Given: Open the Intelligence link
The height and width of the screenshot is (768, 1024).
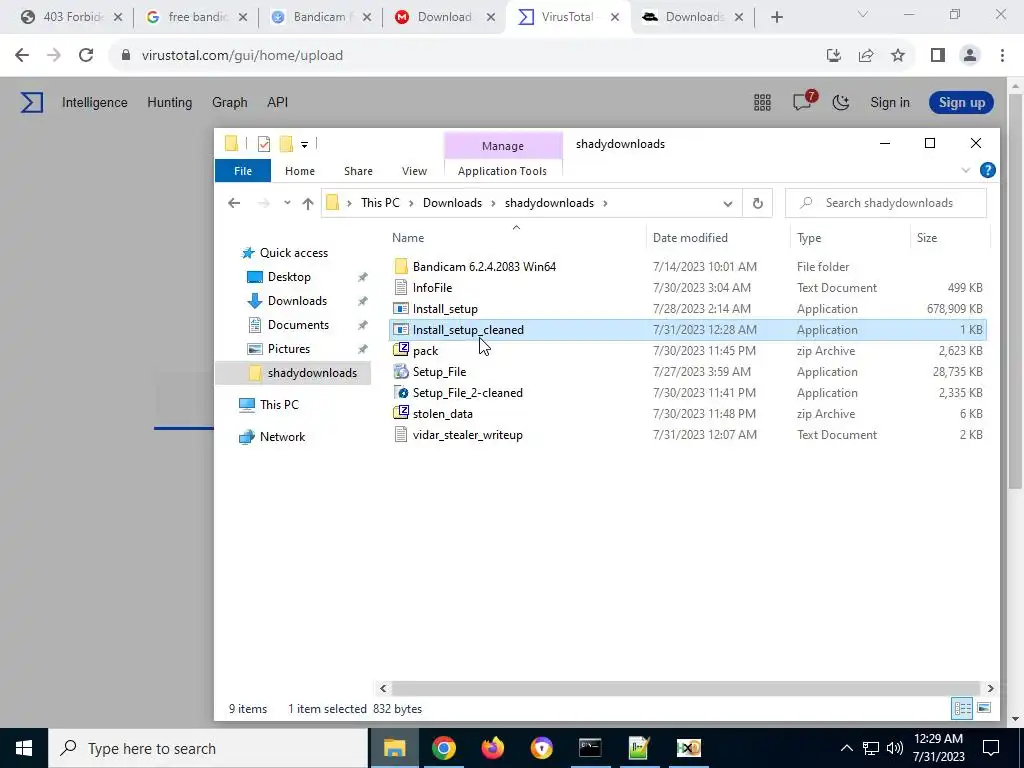Looking at the screenshot, I should tap(95, 103).
